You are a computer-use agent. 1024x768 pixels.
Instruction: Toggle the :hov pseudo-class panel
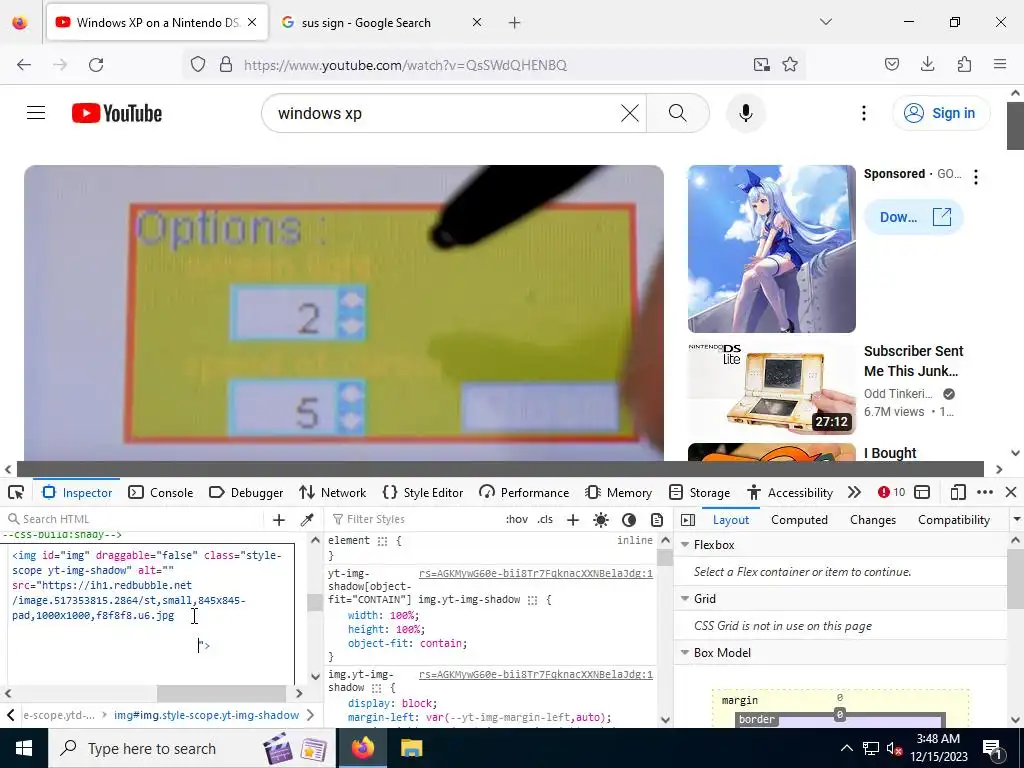[517, 519]
